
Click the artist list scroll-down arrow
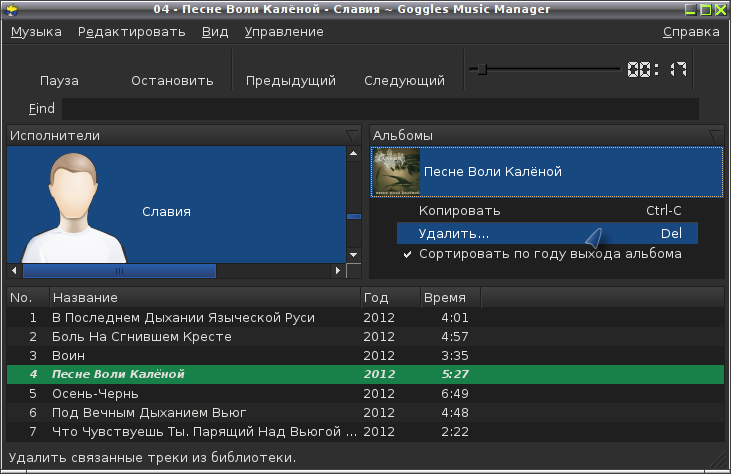click(x=353, y=254)
